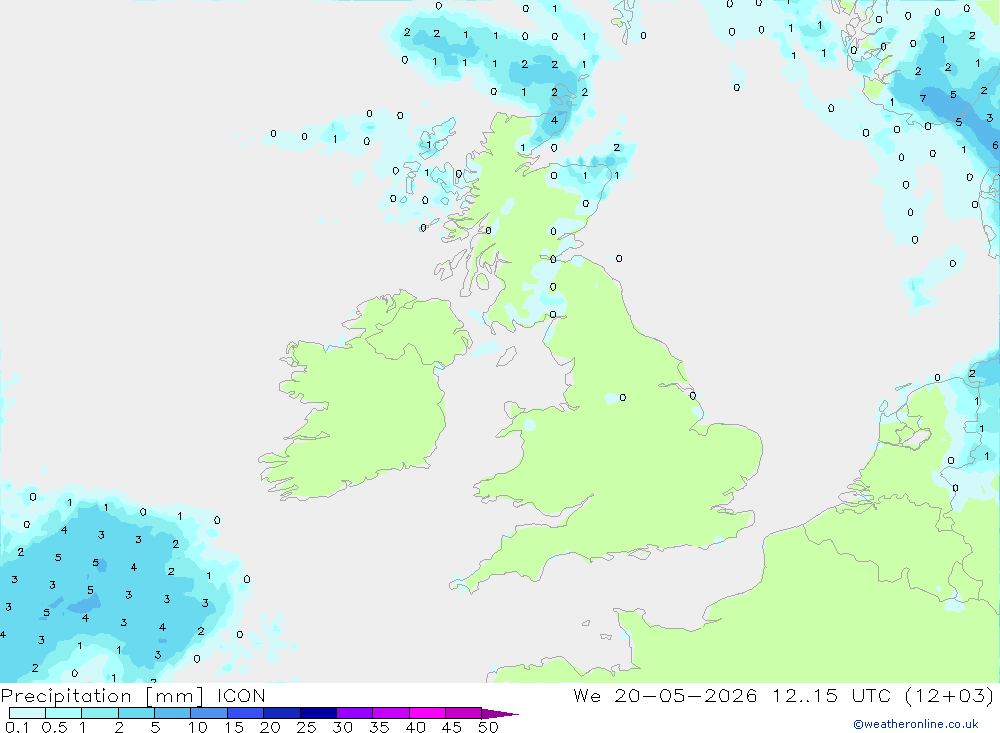The image size is (1000, 733).
Task: Click the 'Precipitation [mm]' title text
Action: point(102,696)
